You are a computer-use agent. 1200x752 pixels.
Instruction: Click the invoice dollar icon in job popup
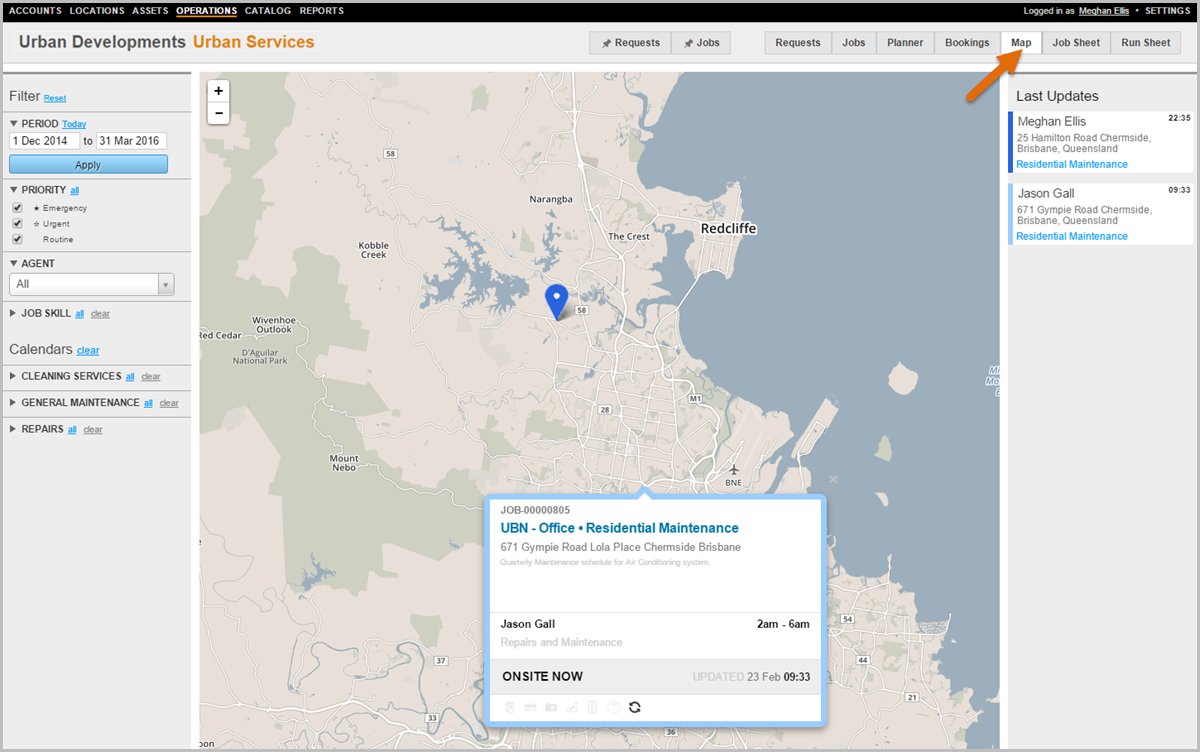point(592,708)
